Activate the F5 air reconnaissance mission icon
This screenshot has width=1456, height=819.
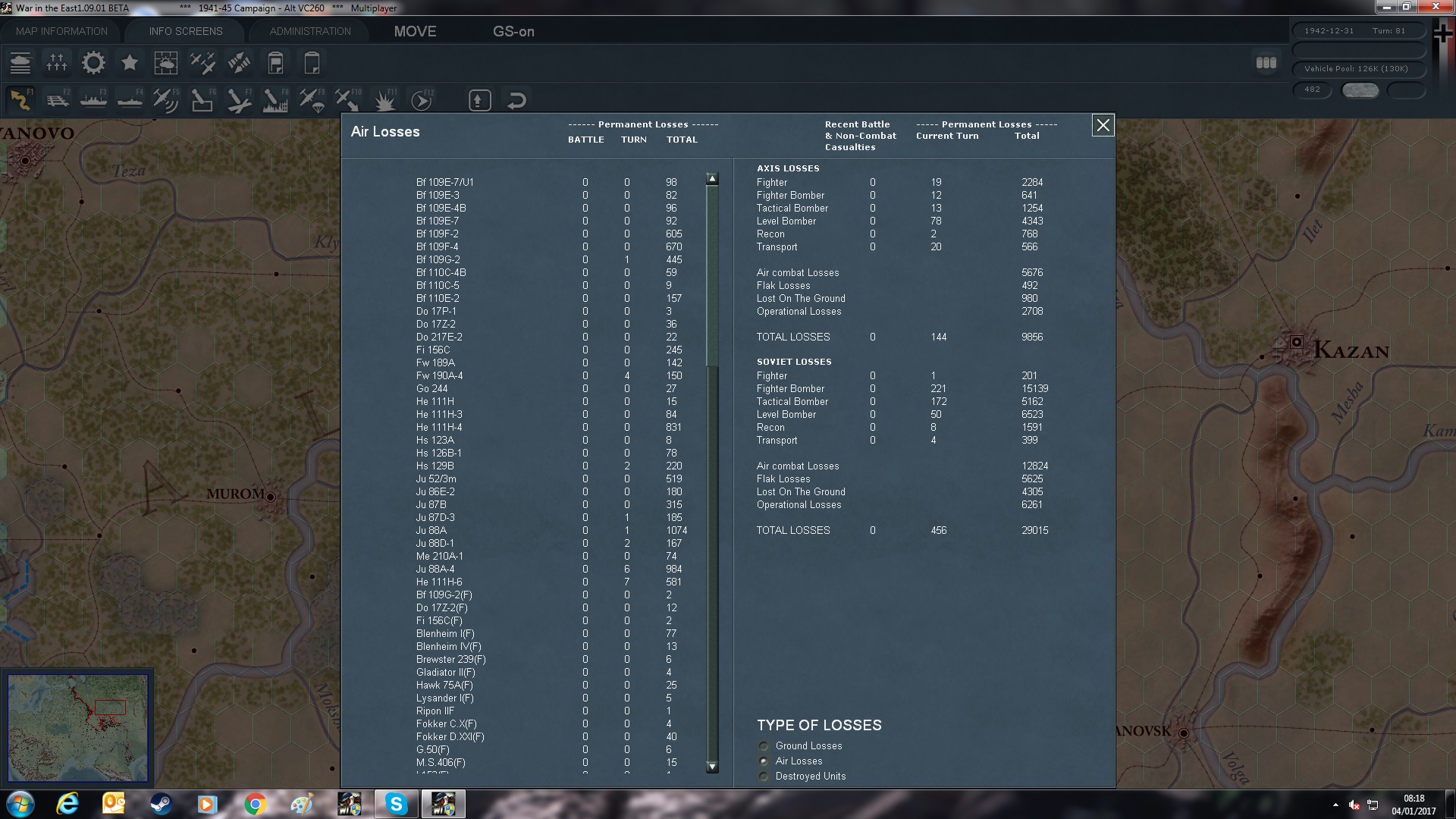(x=165, y=99)
